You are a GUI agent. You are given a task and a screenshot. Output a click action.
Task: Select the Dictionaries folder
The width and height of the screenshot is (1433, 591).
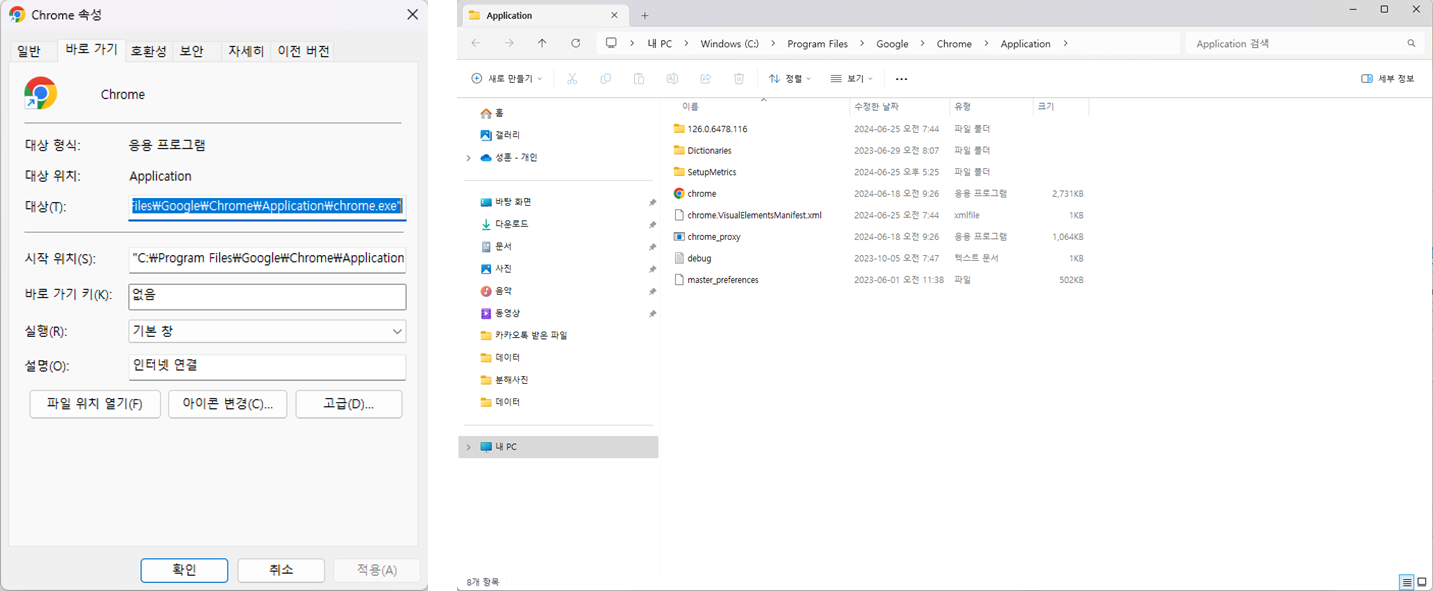click(x=709, y=151)
